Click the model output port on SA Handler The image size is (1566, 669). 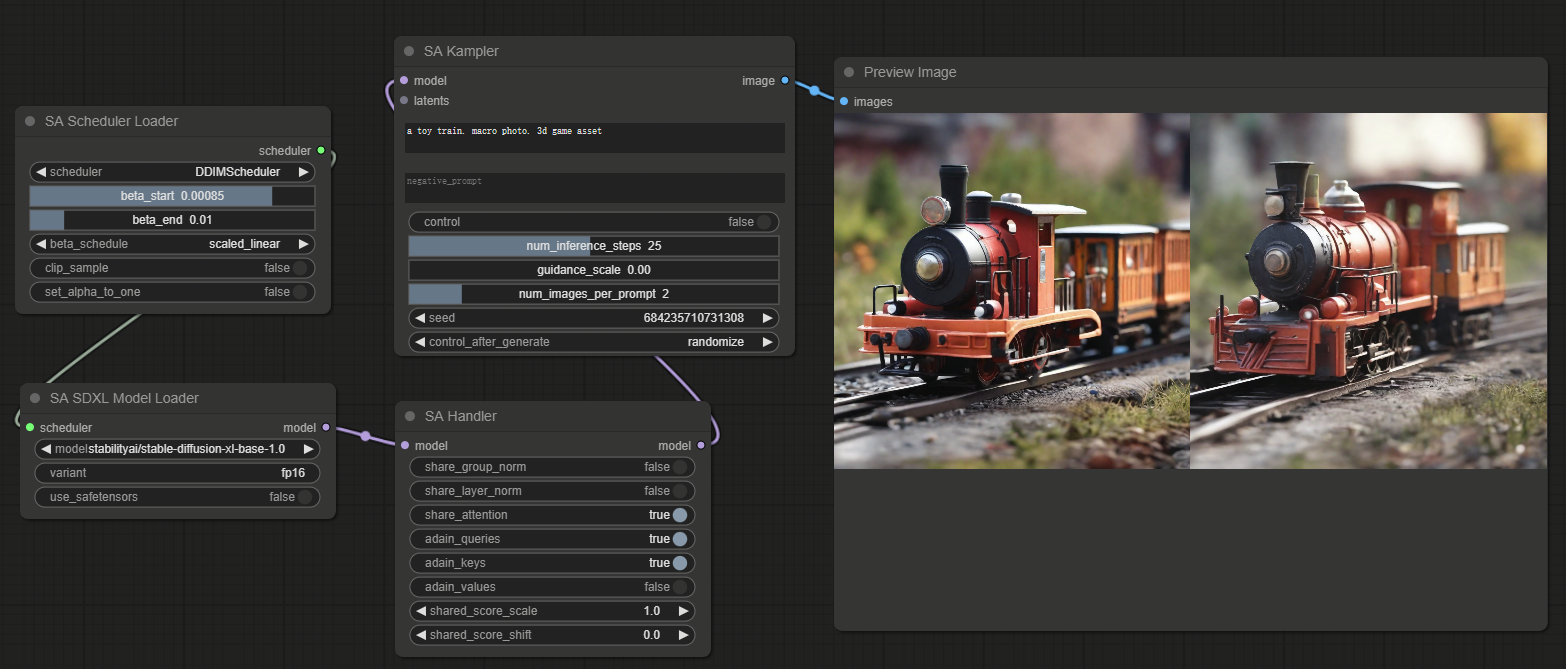click(701, 445)
